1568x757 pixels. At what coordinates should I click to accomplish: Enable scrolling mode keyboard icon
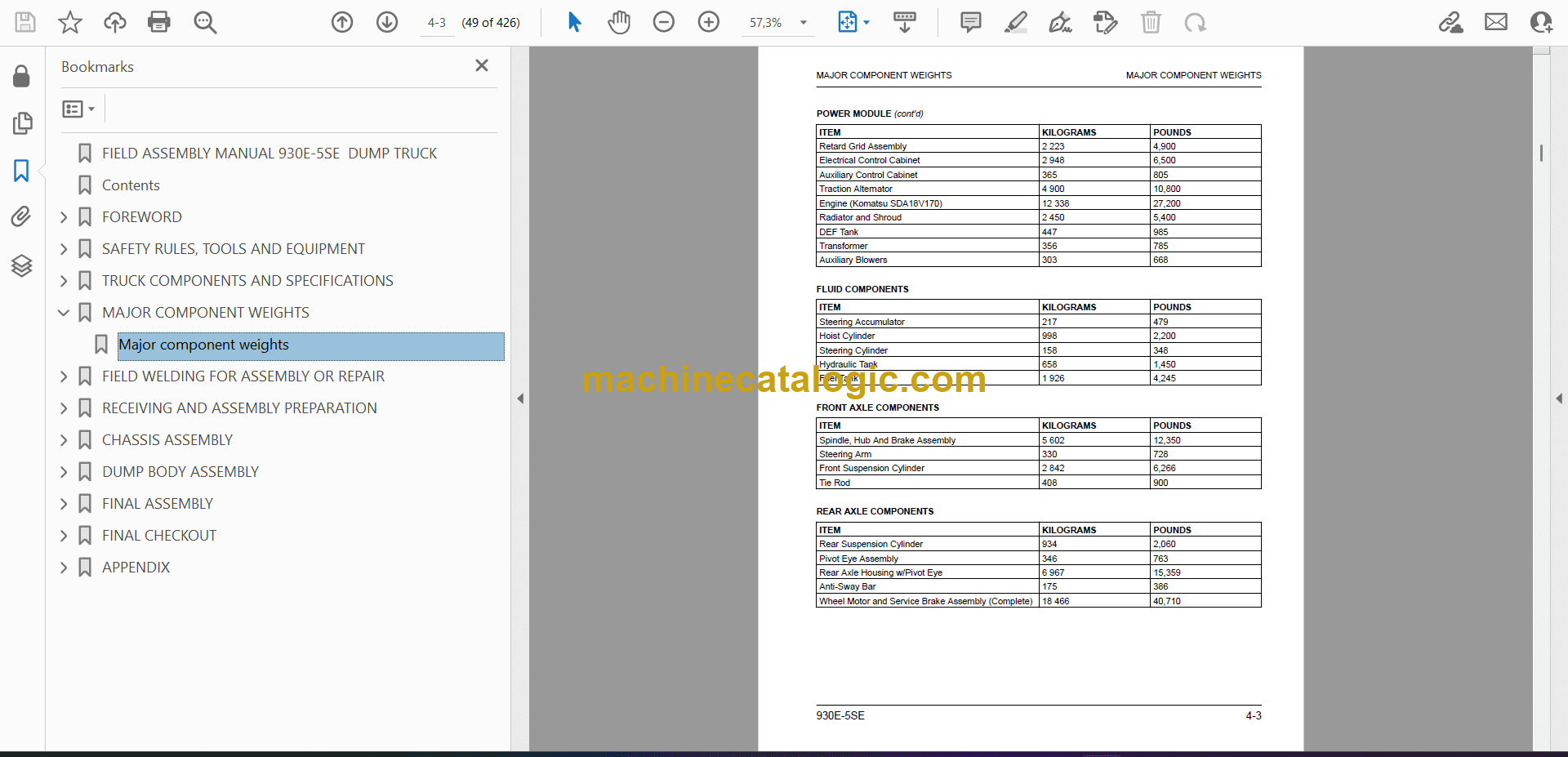pos(905,22)
